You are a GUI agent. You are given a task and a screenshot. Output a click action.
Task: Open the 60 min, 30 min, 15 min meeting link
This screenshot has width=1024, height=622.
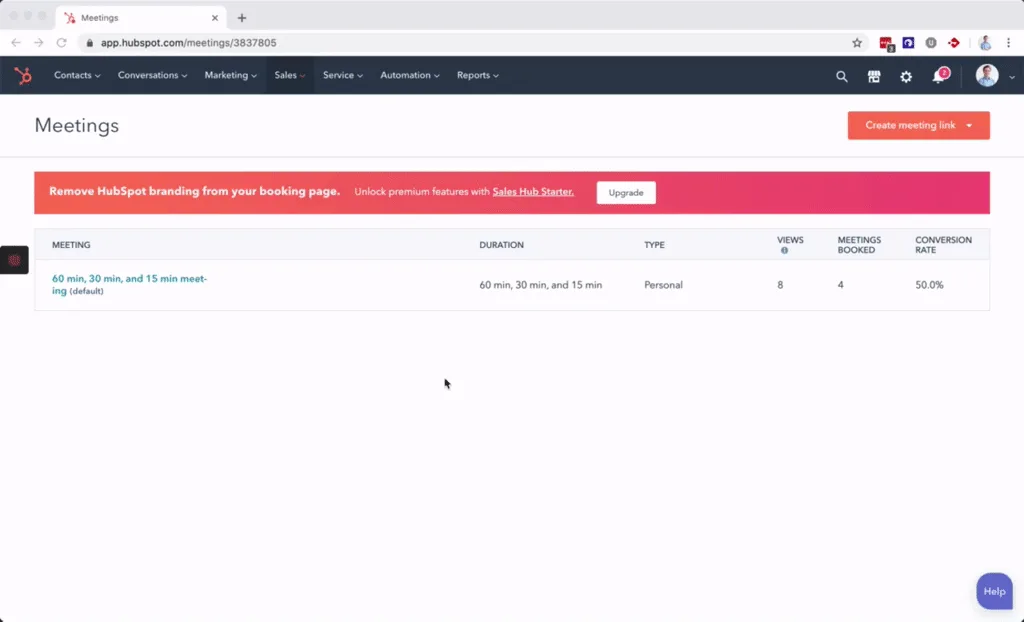click(129, 284)
